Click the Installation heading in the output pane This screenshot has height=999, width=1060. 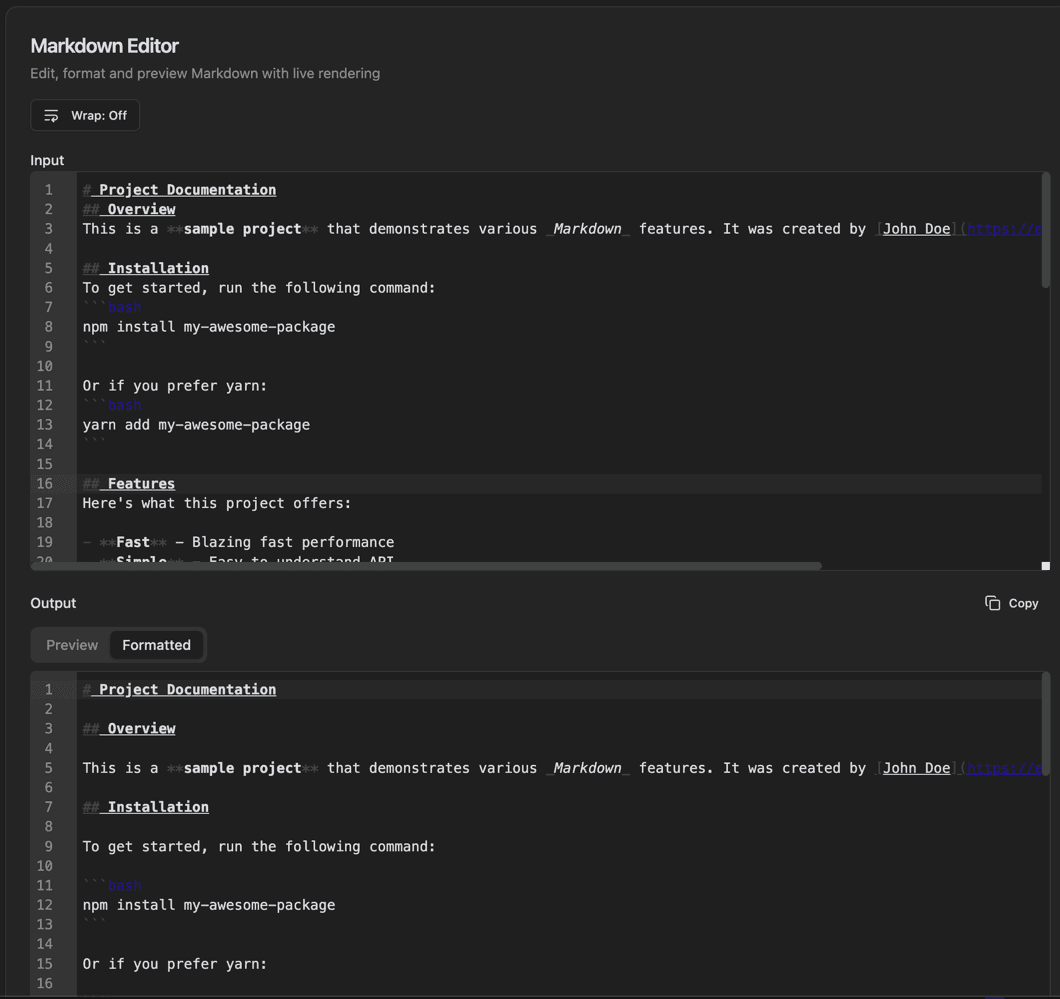pyautogui.click(x=146, y=806)
